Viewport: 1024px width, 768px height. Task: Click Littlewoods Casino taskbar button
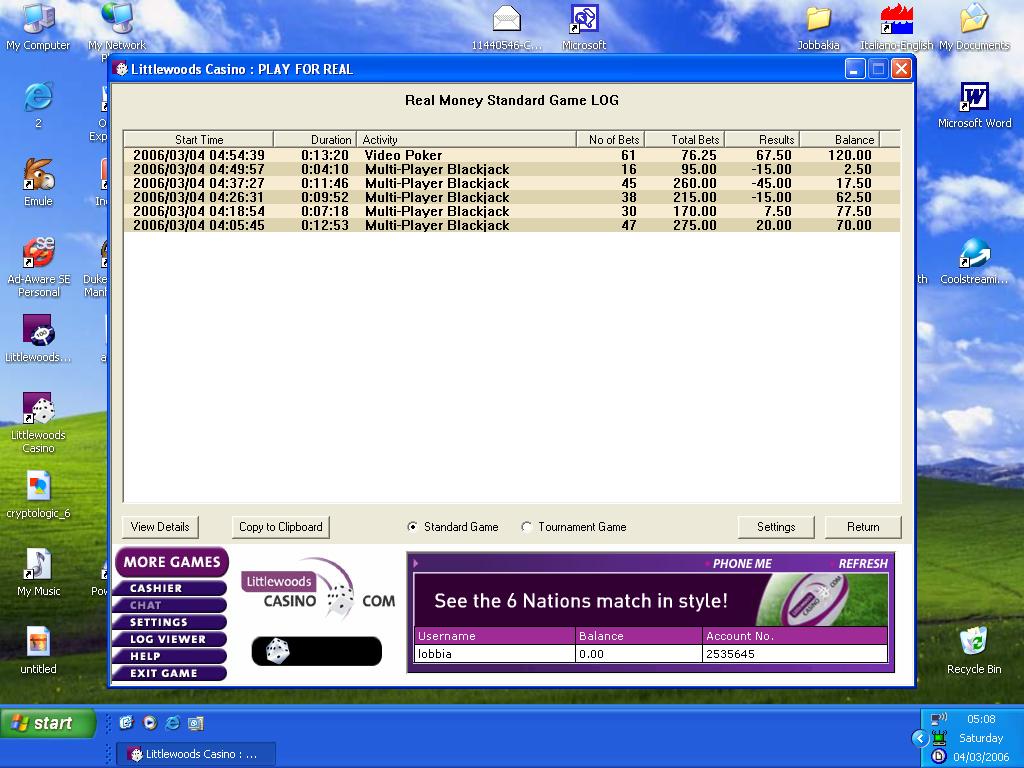coord(196,754)
